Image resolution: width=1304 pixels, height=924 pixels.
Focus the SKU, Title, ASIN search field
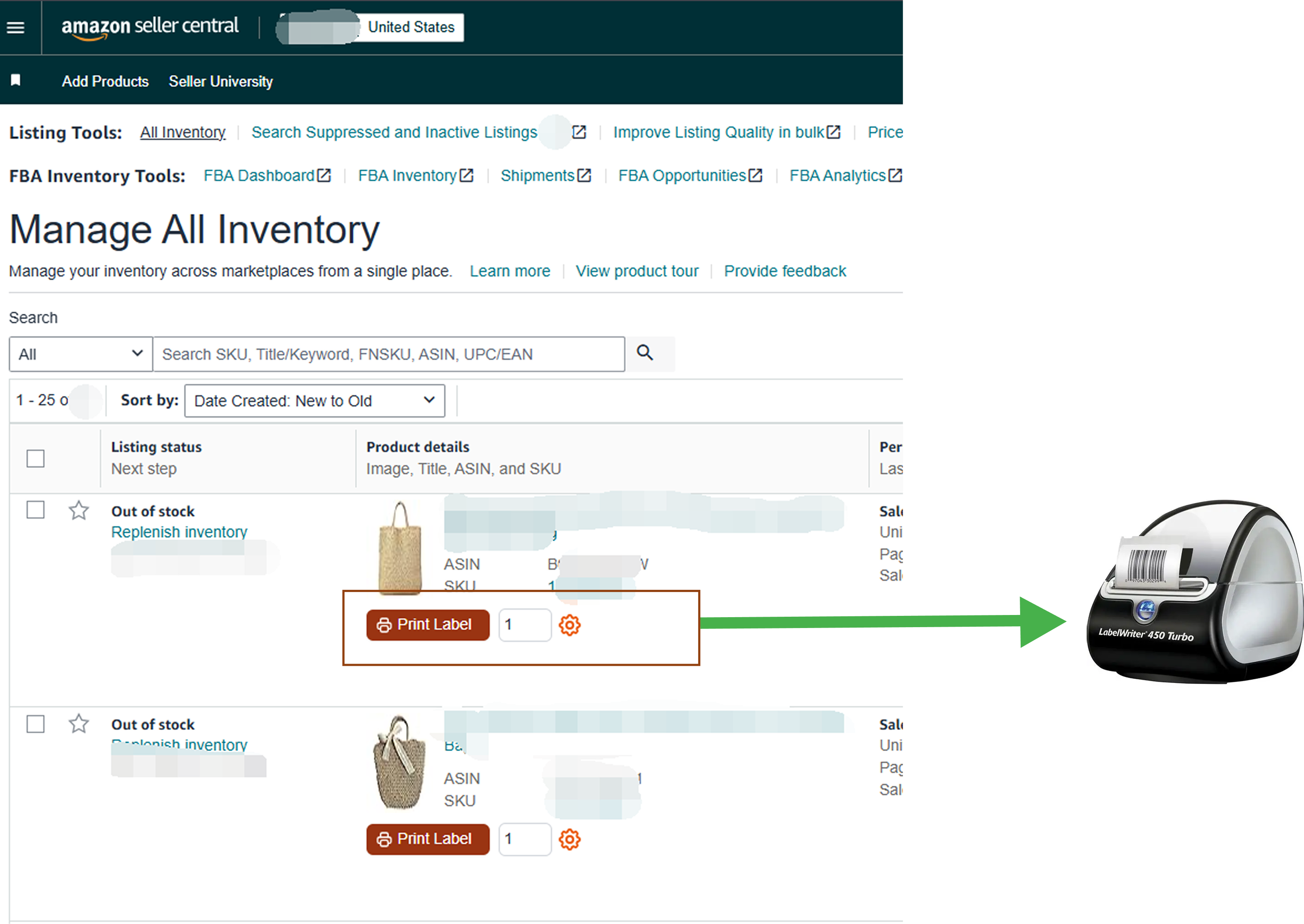(389, 354)
